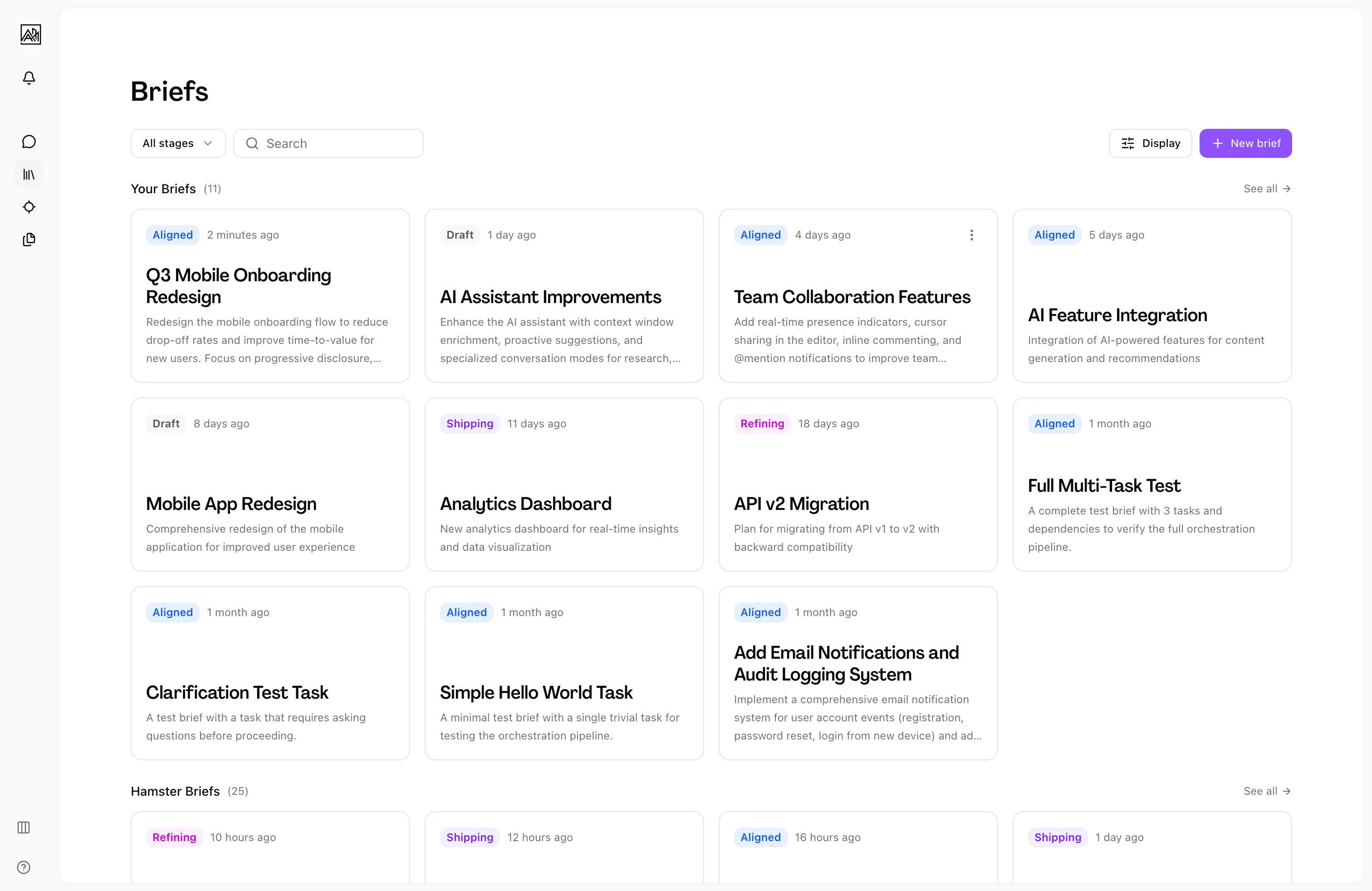The image size is (1372, 891).
Task: Open the Simple Hello World Task brief
Action: [x=564, y=673]
